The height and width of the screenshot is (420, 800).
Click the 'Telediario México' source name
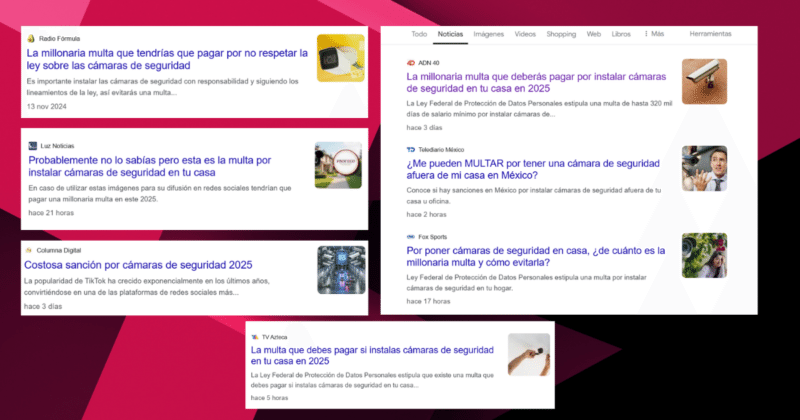coord(441,150)
